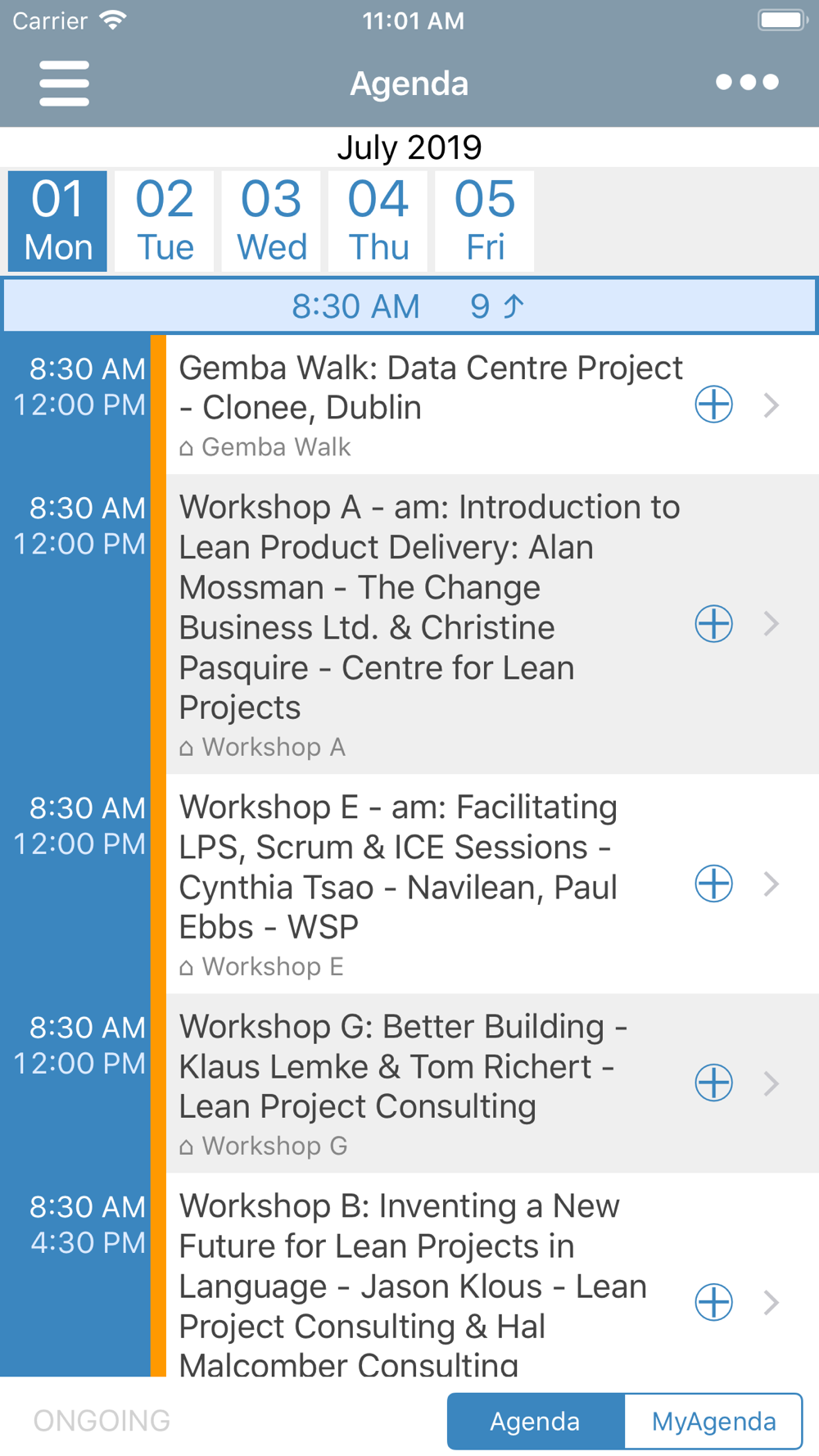This screenshot has width=819, height=1456.
Task: Tap the 8:30 AM time slot header
Action: coord(355,306)
